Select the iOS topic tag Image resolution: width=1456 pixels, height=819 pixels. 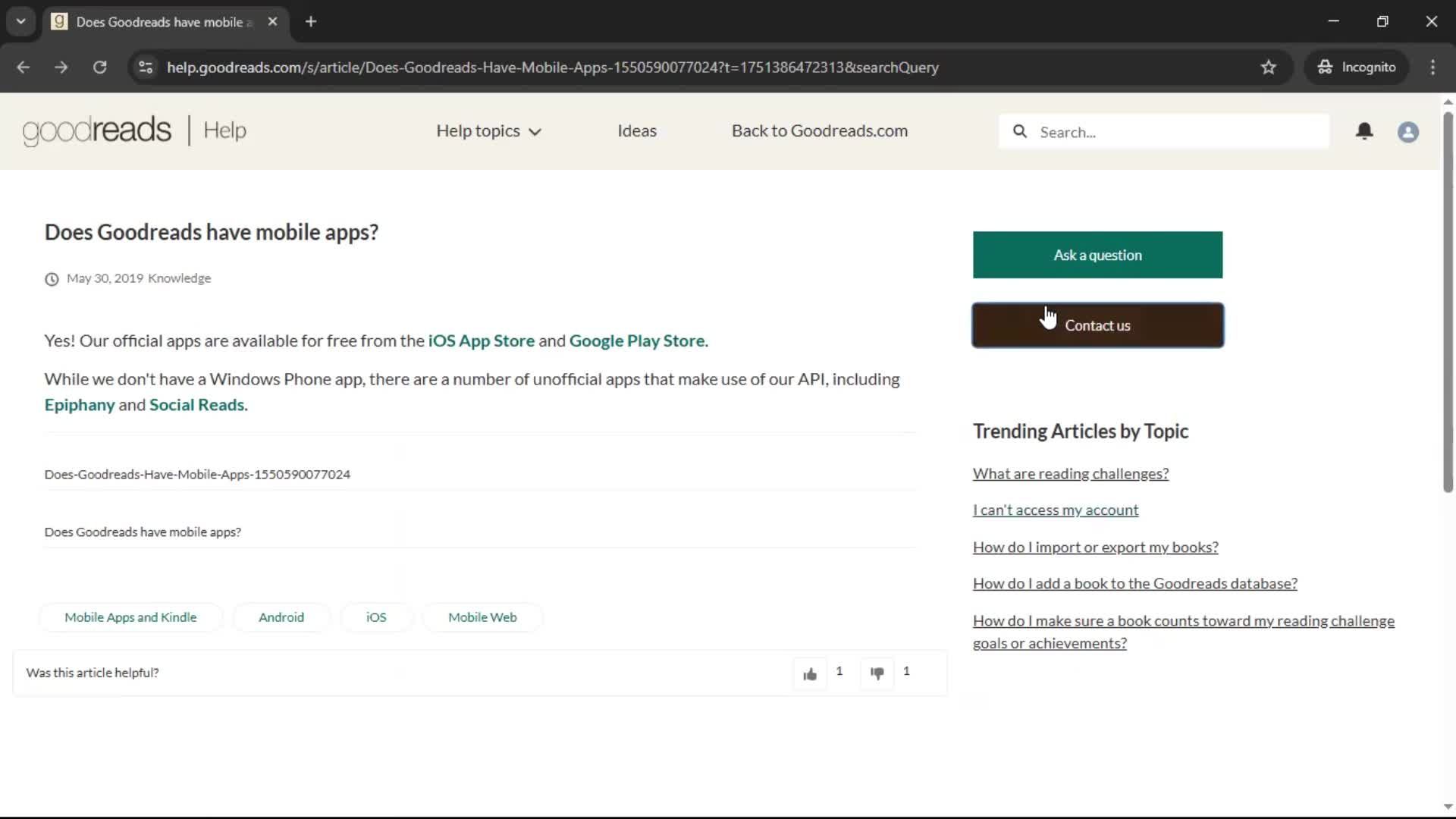coord(376,617)
